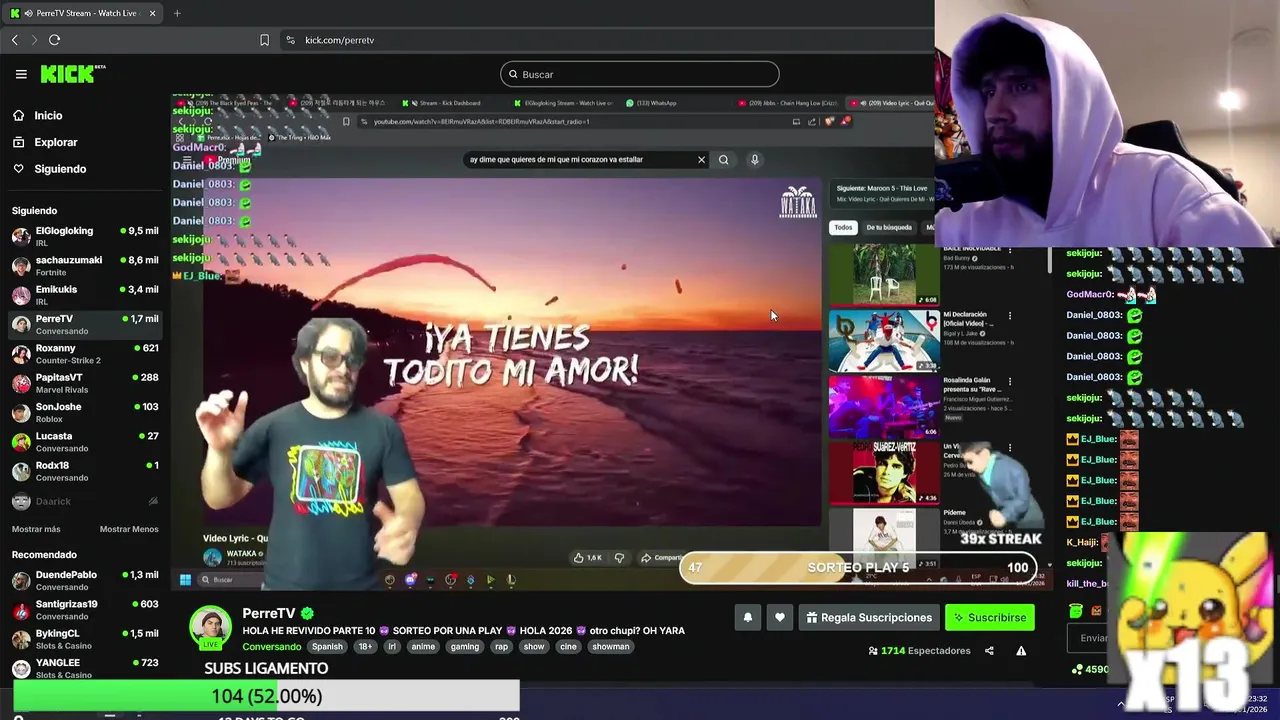Open PapitasVT channel in followed list
Viewport: 1280px width, 720px height.
(85, 383)
